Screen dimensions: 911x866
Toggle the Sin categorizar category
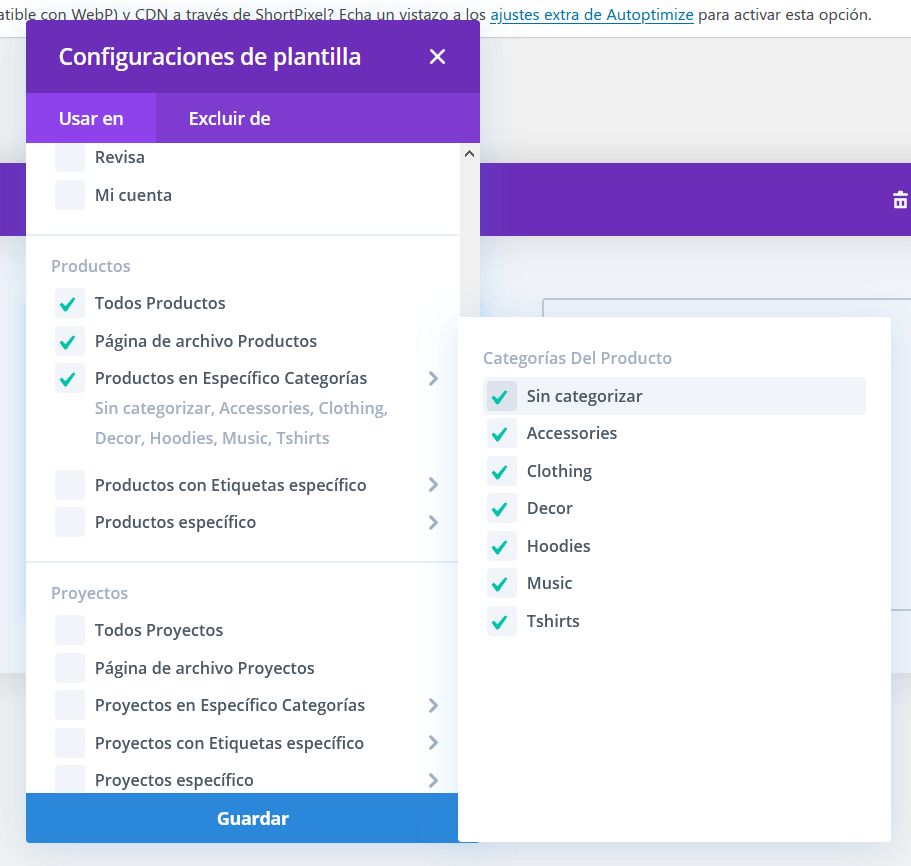(501, 396)
